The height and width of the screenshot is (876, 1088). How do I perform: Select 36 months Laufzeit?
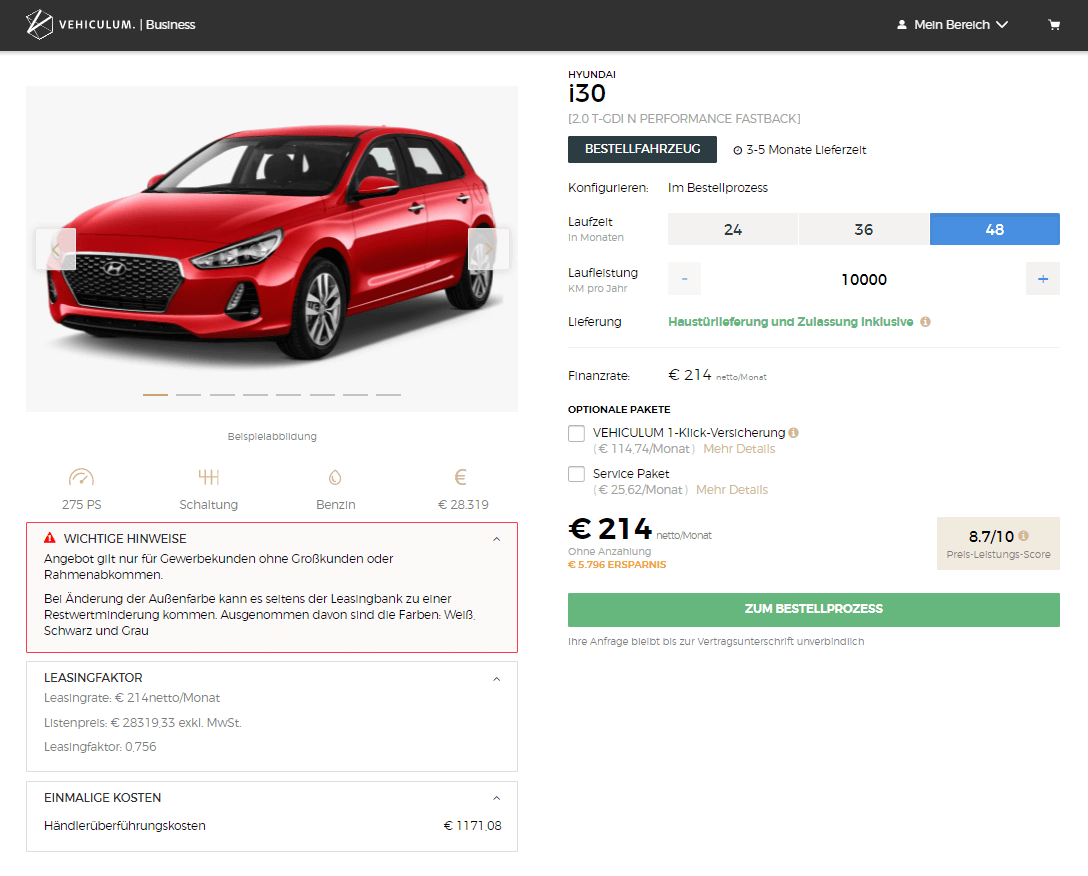(x=864, y=229)
